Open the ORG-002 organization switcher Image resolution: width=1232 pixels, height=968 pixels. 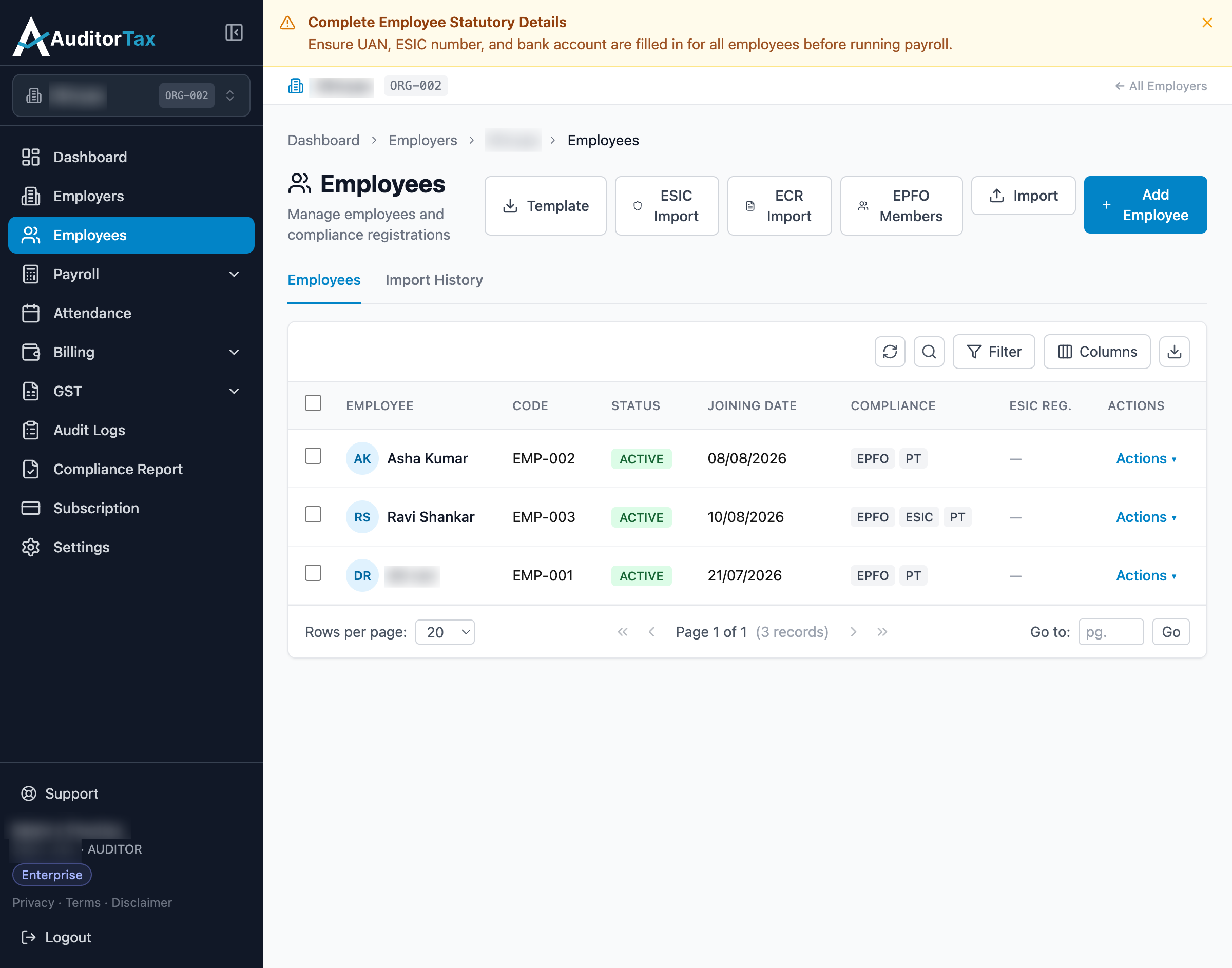[x=131, y=95]
